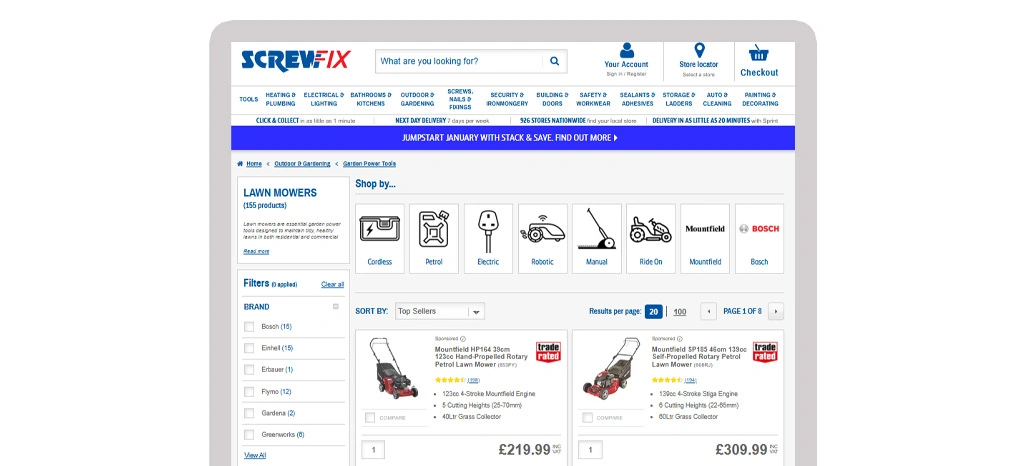Open the Bathrooms & Kitchens menu
The height and width of the screenshot is (466, 1026).
[371, 99]
